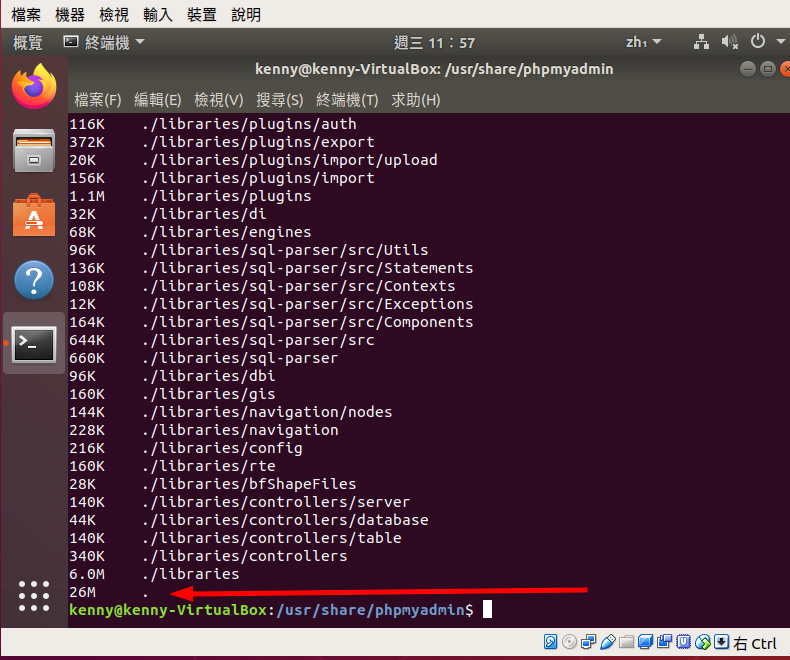
Task: Select the Terminal icon in the dock
Action: point(34,344)
